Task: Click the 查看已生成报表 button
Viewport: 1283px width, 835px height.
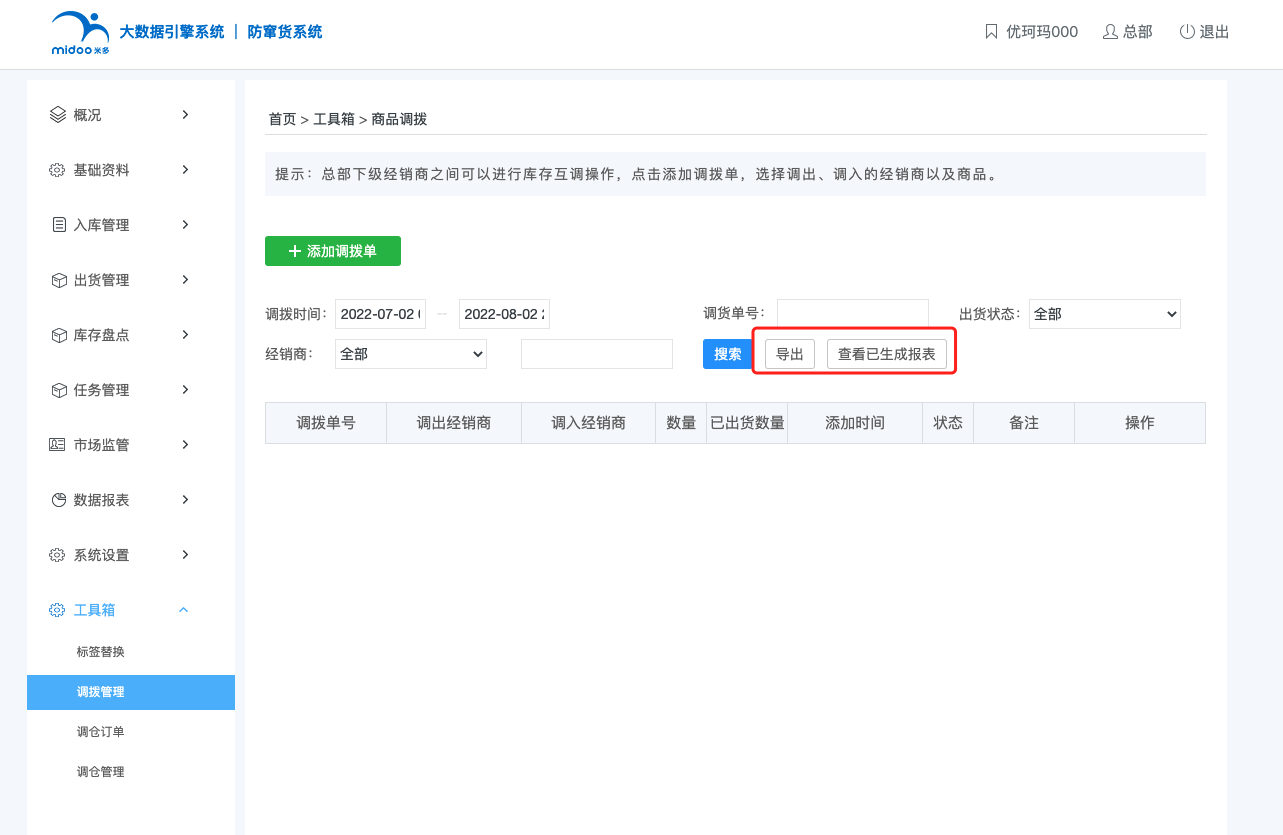Action: tap(887, 354)
